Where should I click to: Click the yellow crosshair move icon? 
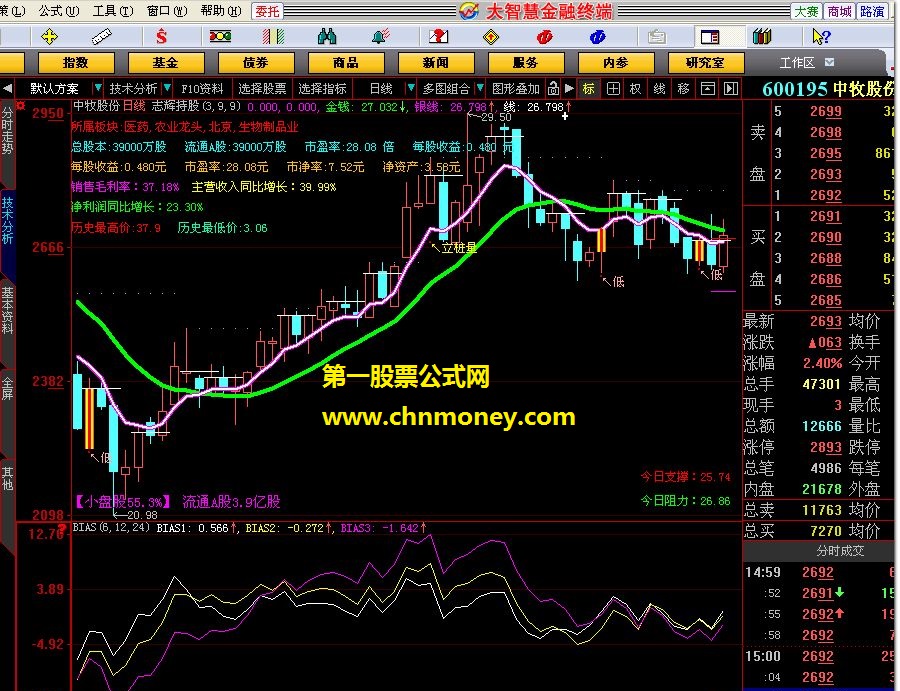[50, 37]
